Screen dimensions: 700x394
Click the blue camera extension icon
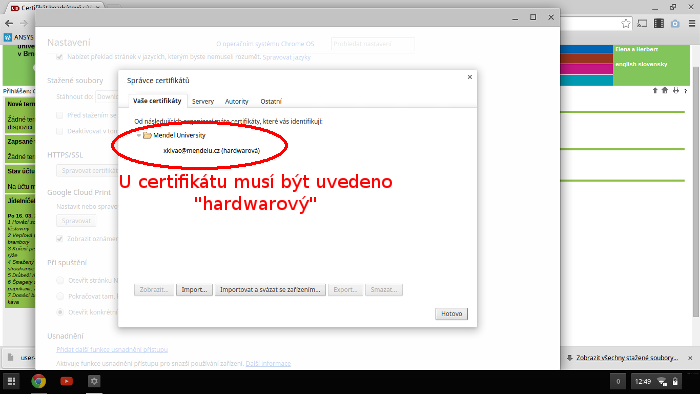[675, 24]
